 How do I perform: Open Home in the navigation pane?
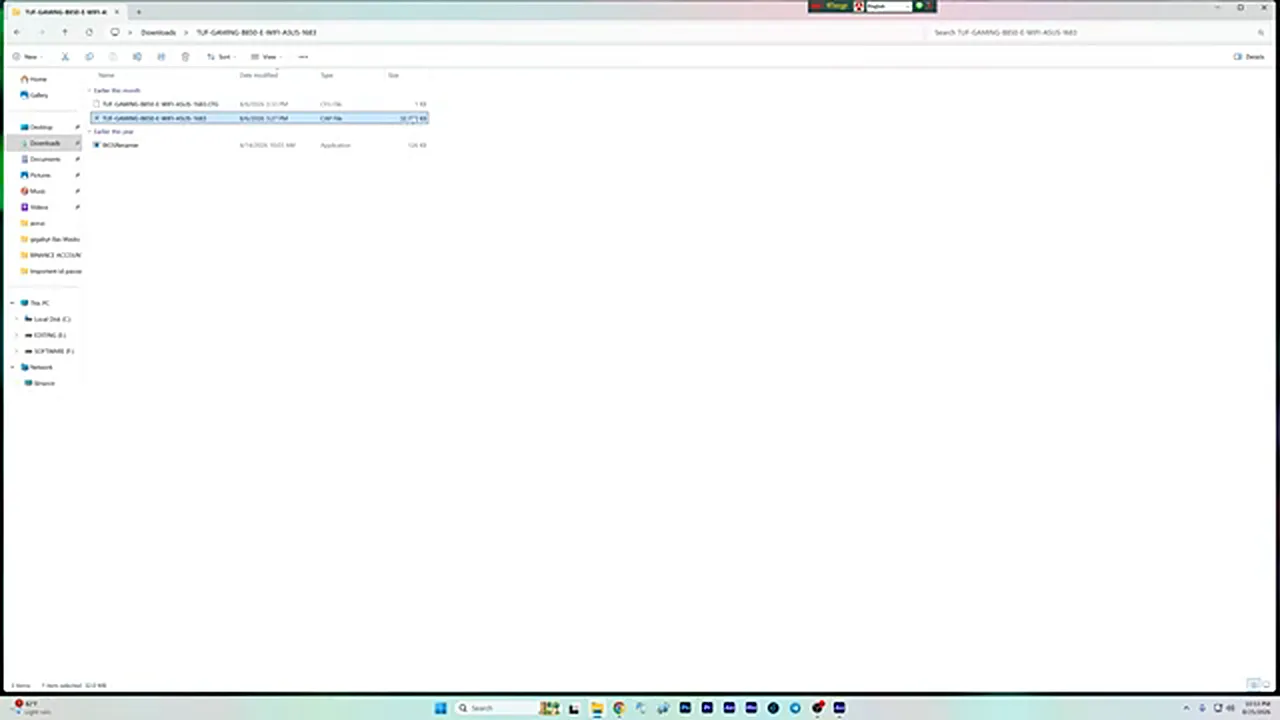34,79
